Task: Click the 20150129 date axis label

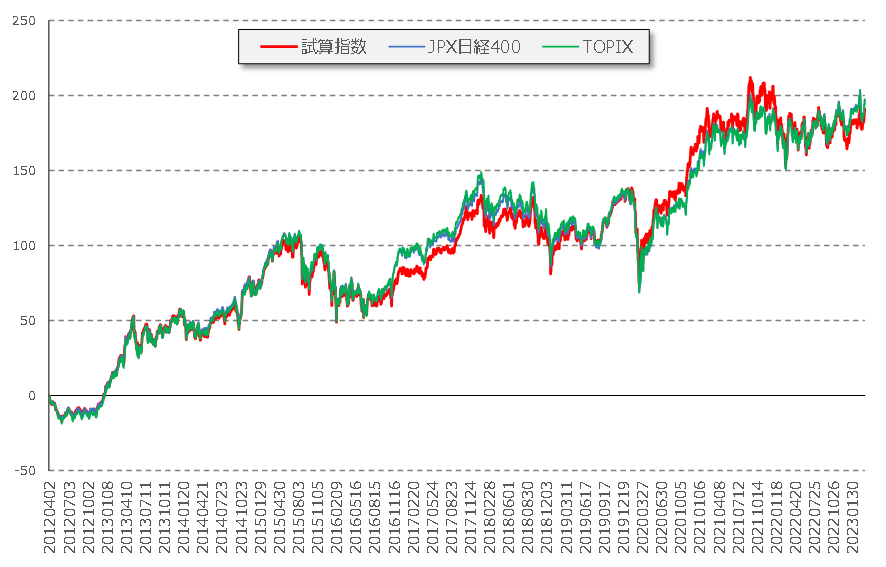Action: tap(262, 517)
